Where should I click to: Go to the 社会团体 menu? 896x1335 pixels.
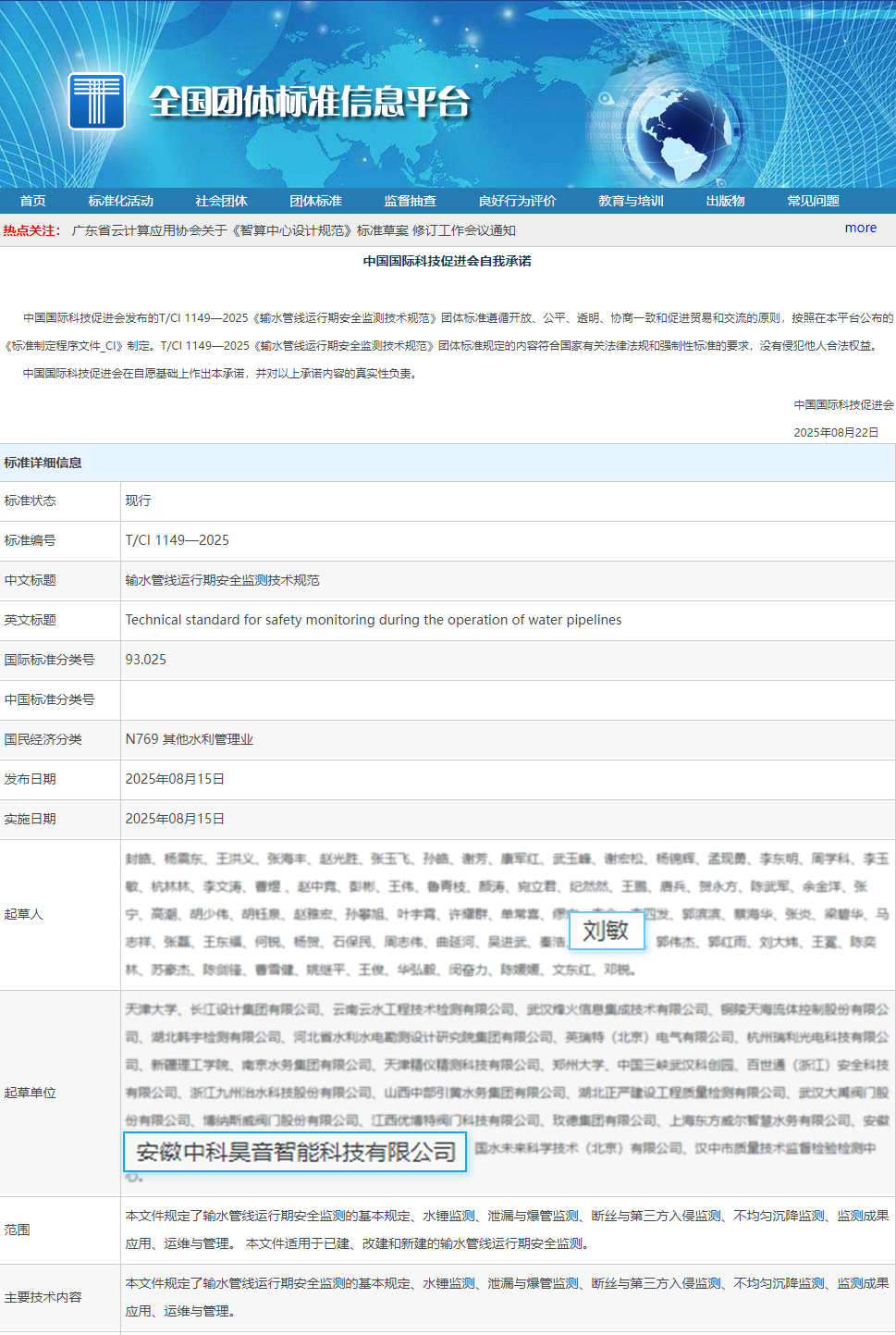pyautogui.click(x=222, y=201)
